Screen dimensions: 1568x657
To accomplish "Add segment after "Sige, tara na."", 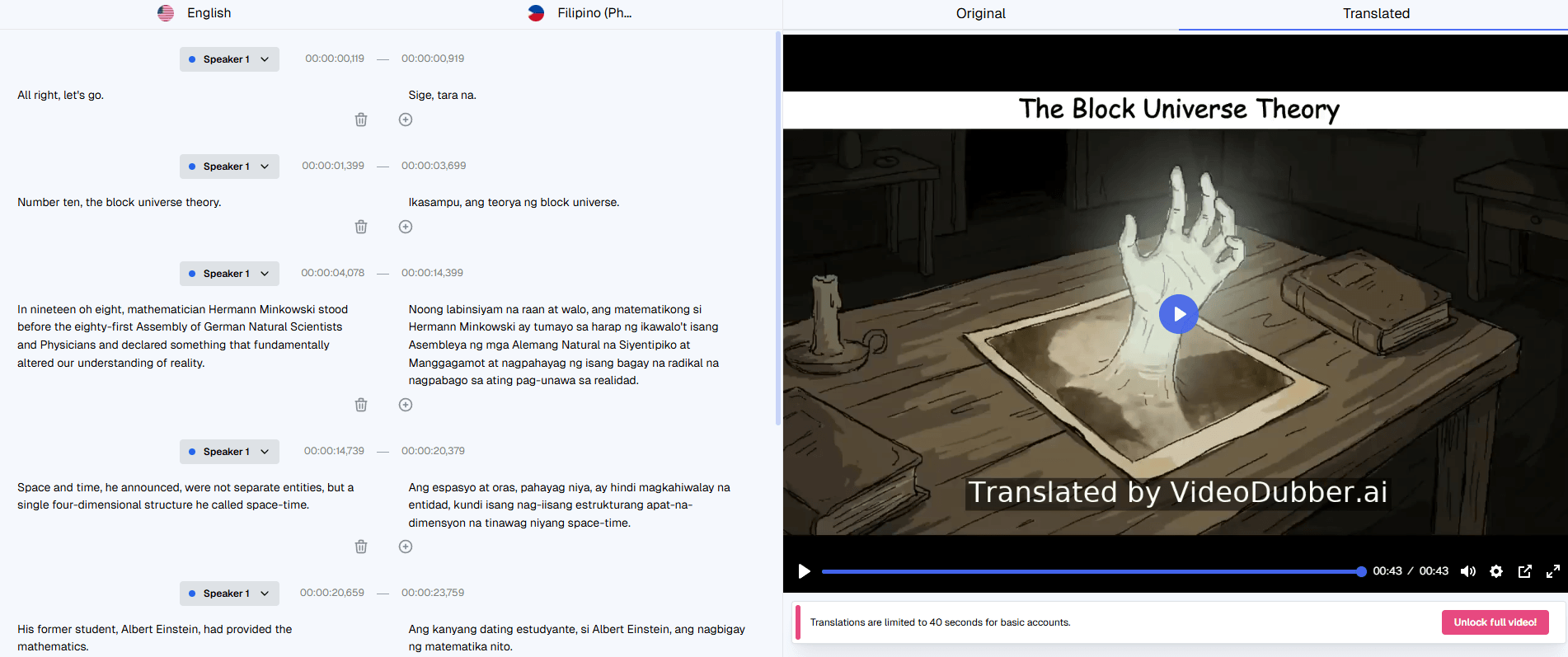I will pos(406,120).
